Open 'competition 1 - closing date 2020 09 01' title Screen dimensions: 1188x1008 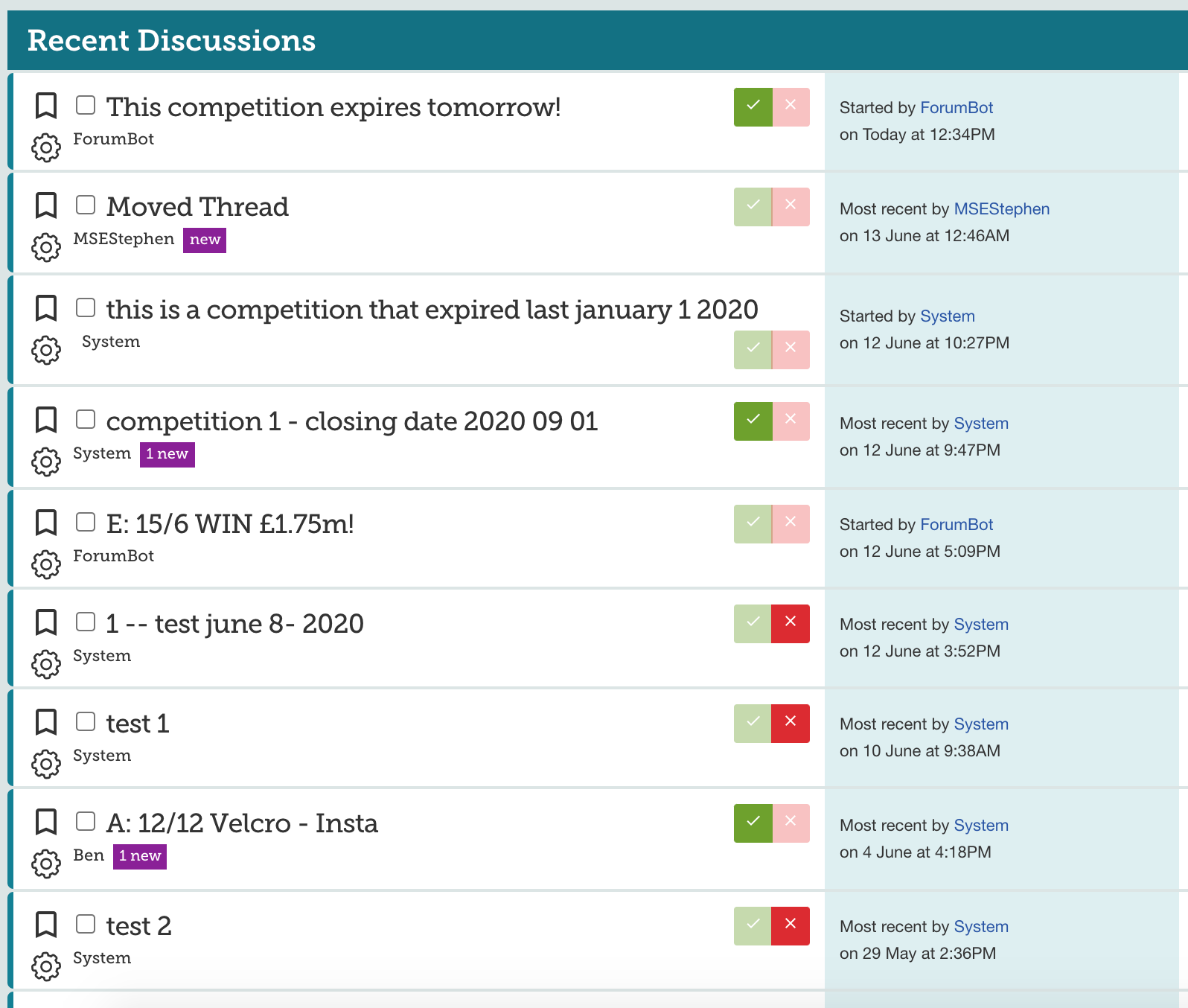click(x=352, y=421)
